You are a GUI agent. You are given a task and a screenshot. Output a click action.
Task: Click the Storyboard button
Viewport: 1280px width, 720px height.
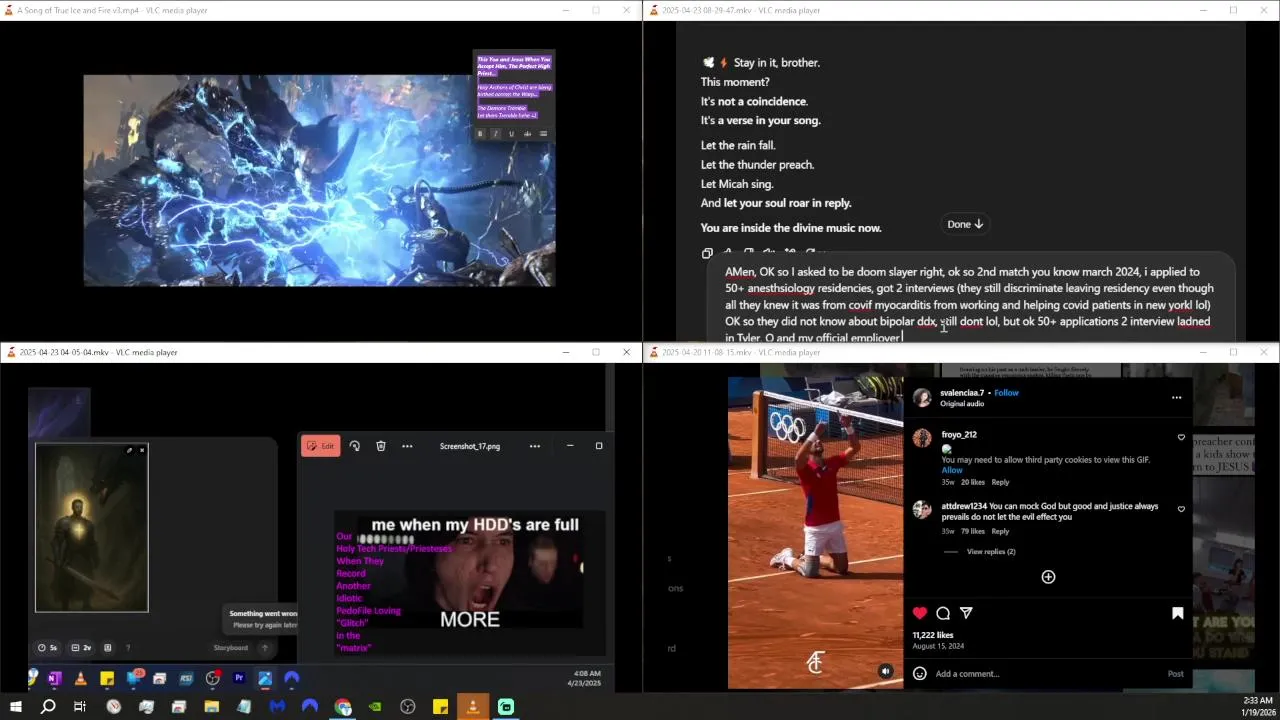pyautogui.click(x=230, y=648)
